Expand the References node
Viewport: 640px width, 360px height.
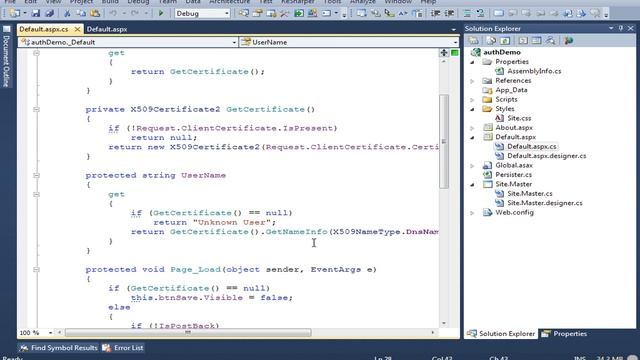pyautogui.click(x=473, y=81)
